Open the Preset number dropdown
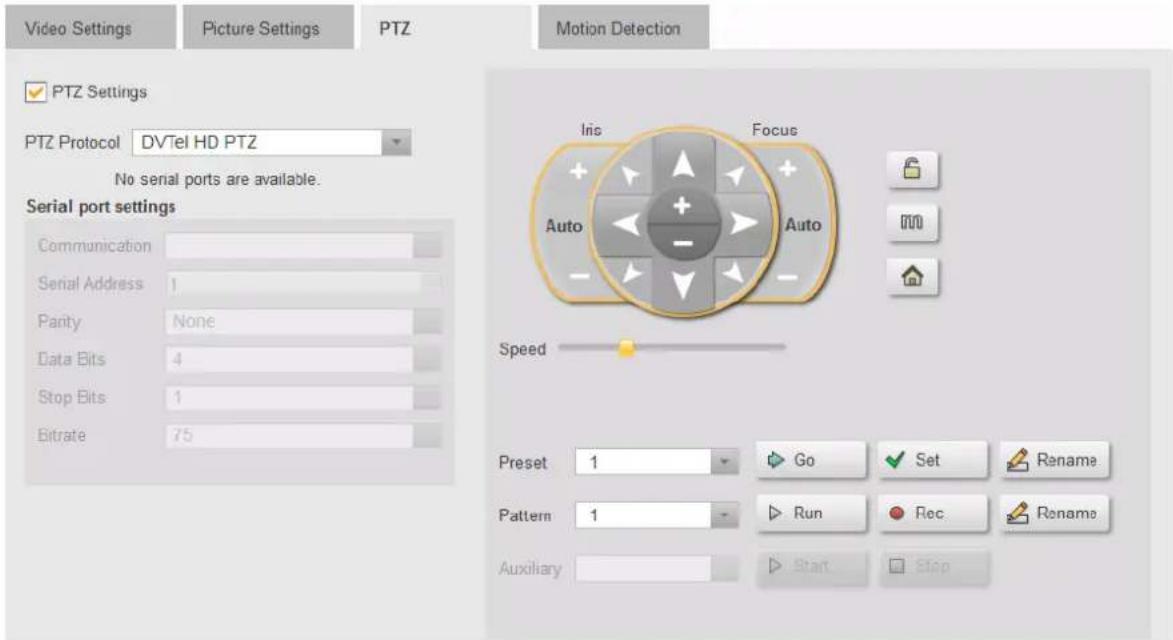The image size is (1173, 640). [x=723, y=462]
